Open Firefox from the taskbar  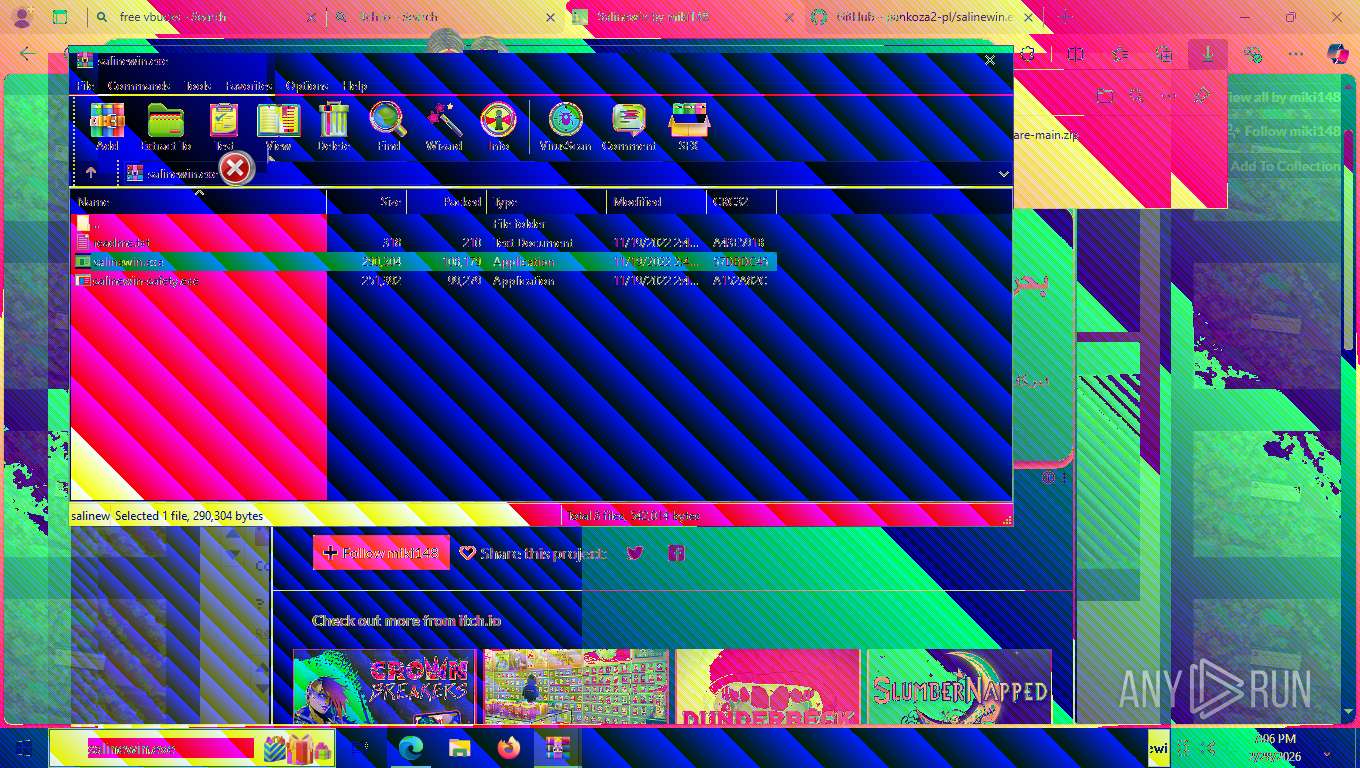pos(509,748)
